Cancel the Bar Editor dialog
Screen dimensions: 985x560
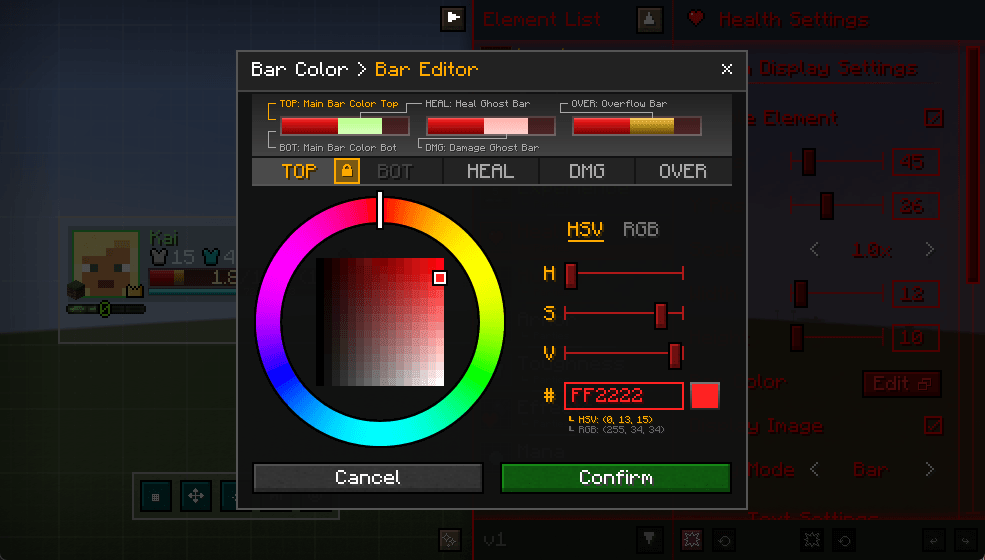pos(367,478)
